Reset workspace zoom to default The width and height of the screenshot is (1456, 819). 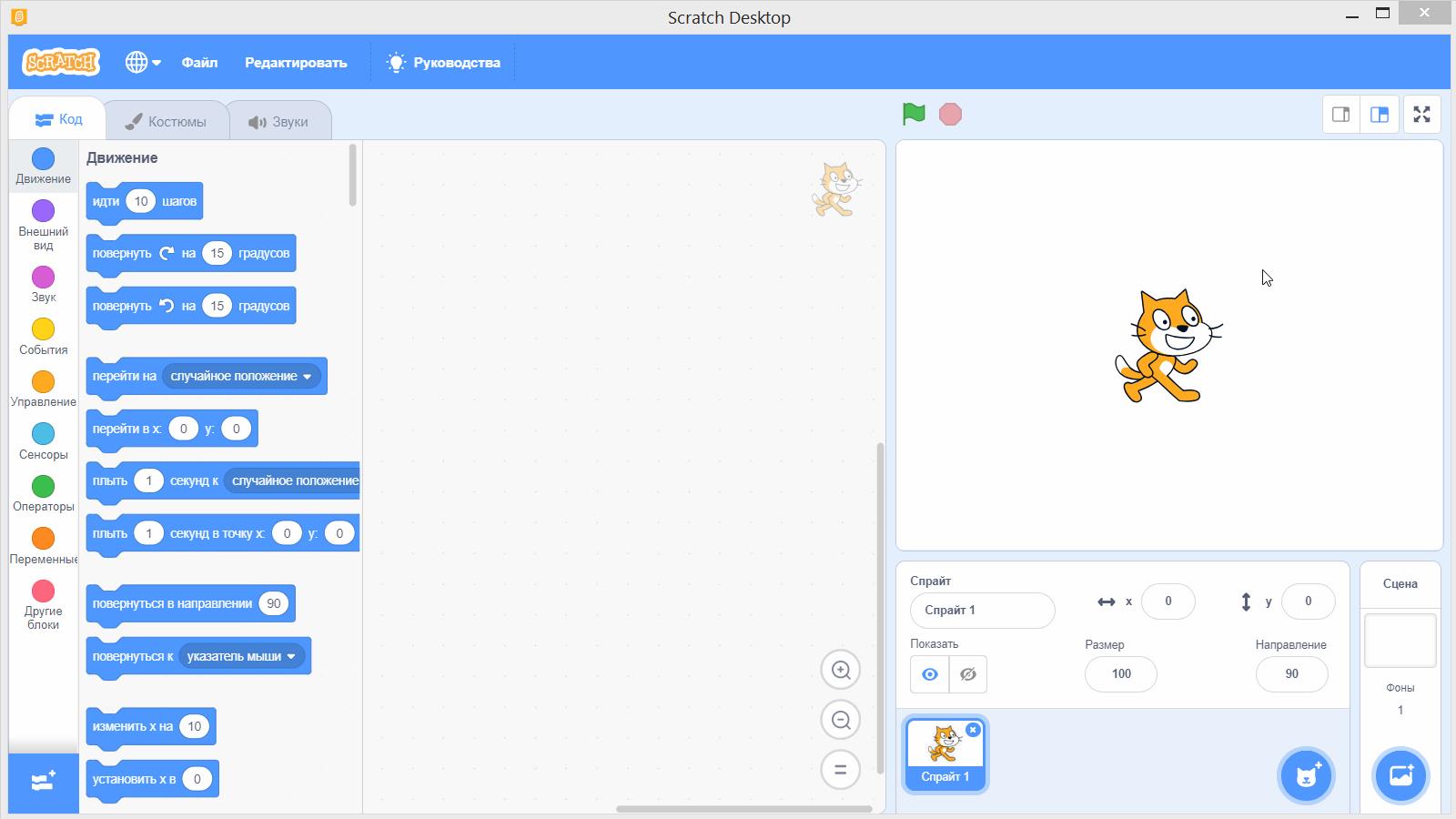pyautogui.click(x=841, y=770)
